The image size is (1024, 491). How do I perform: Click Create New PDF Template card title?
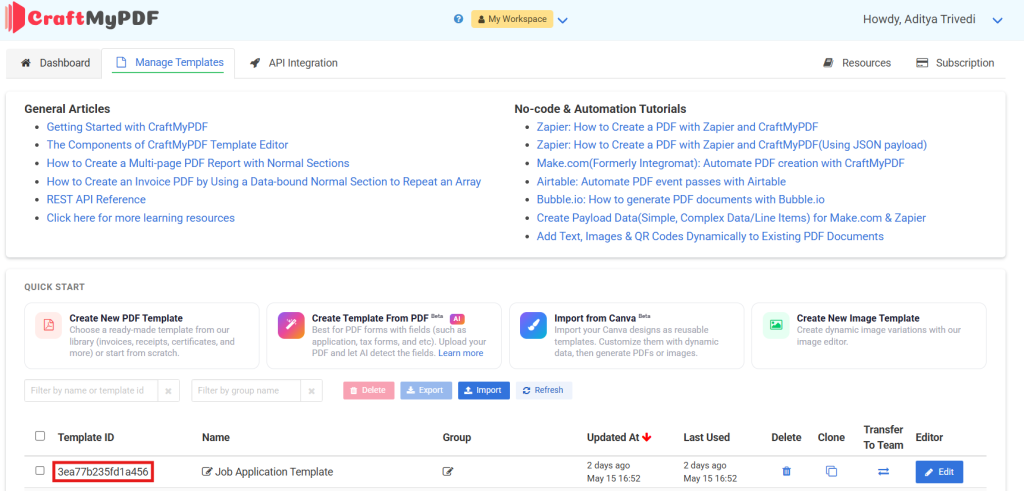pos(126,318)
